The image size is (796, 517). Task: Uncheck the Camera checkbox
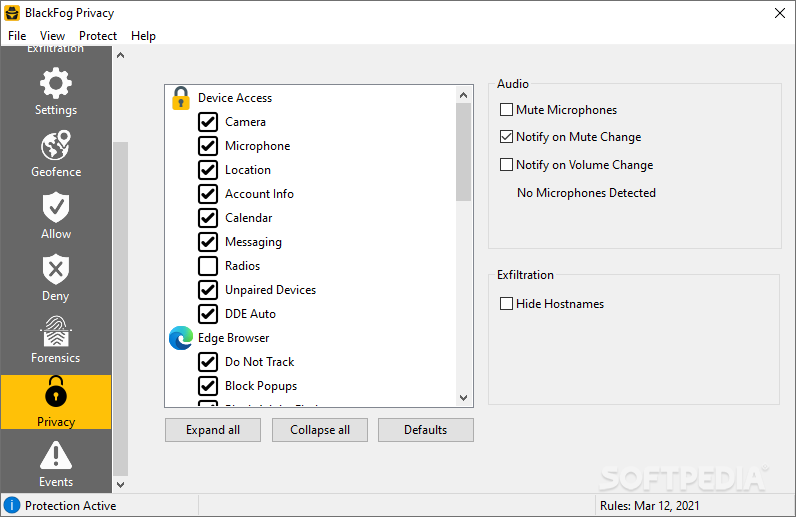(208, 122)
